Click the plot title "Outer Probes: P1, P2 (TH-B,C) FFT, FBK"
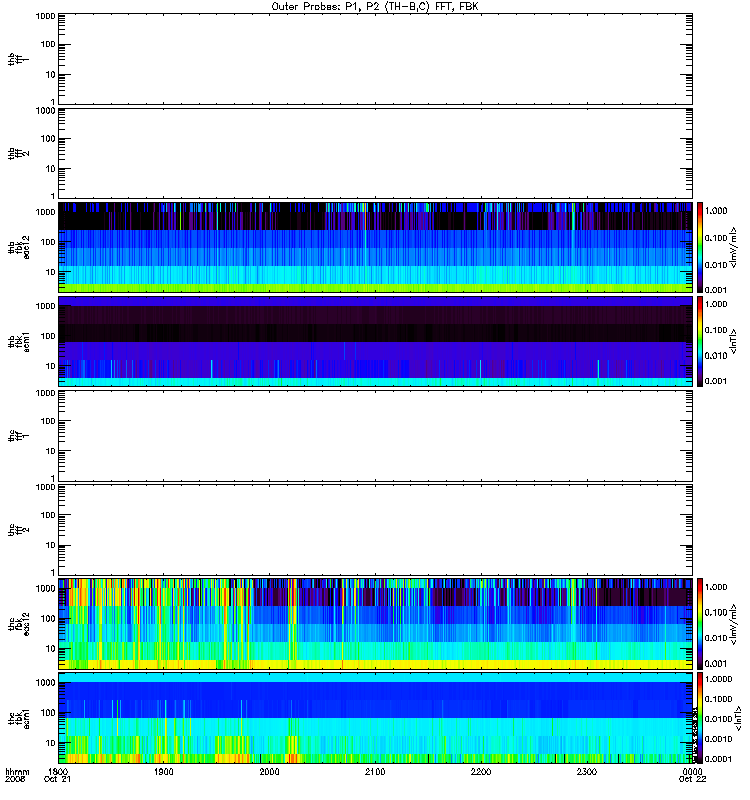The width and height of the screenshot is (750, 800). (x=375, y=7)
